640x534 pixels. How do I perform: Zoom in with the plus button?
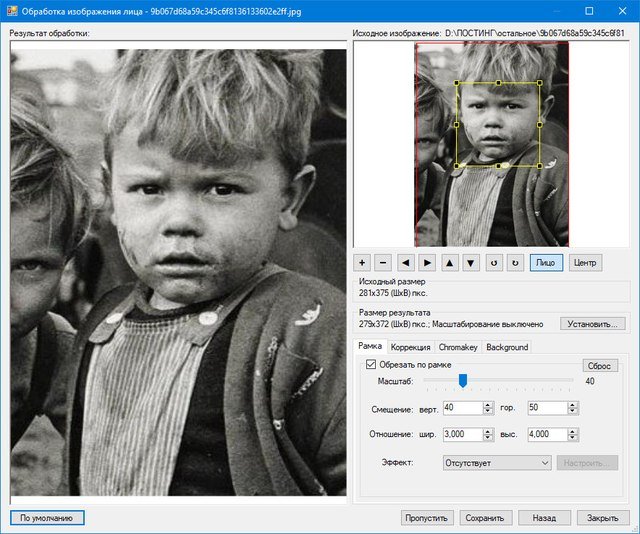pos(362,263)
